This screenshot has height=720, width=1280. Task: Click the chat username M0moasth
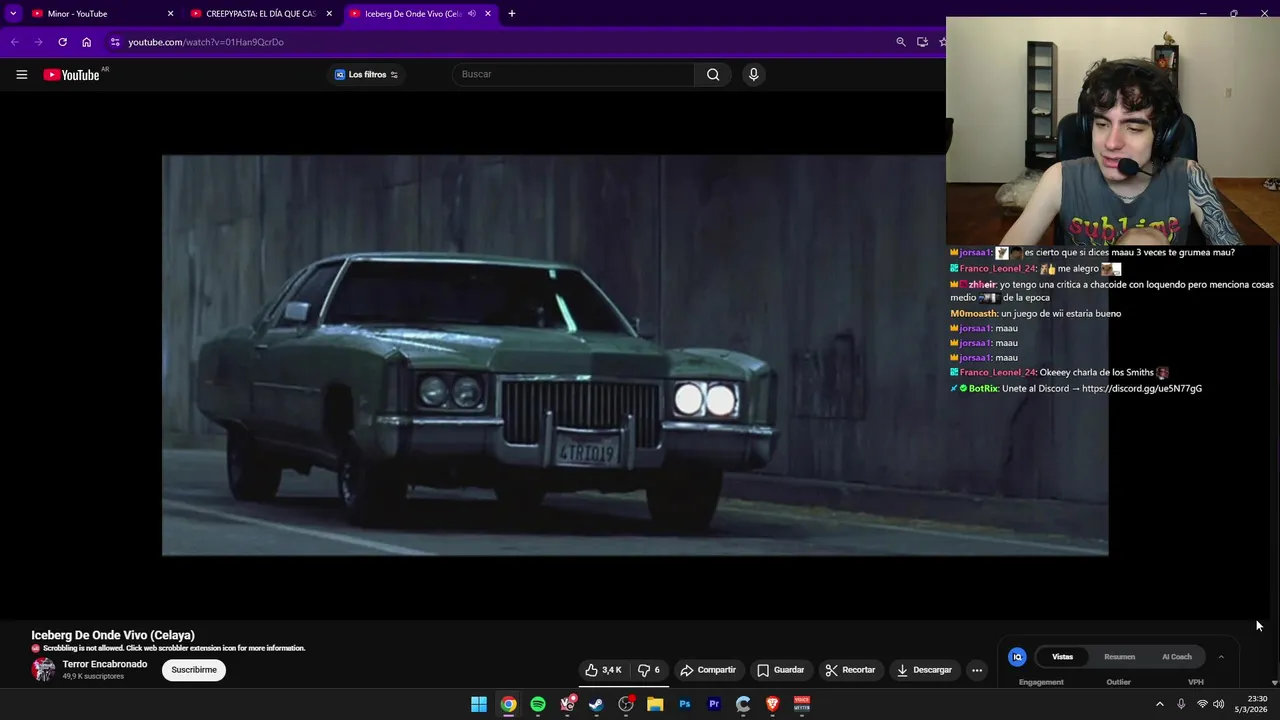[x=974, y=313]
